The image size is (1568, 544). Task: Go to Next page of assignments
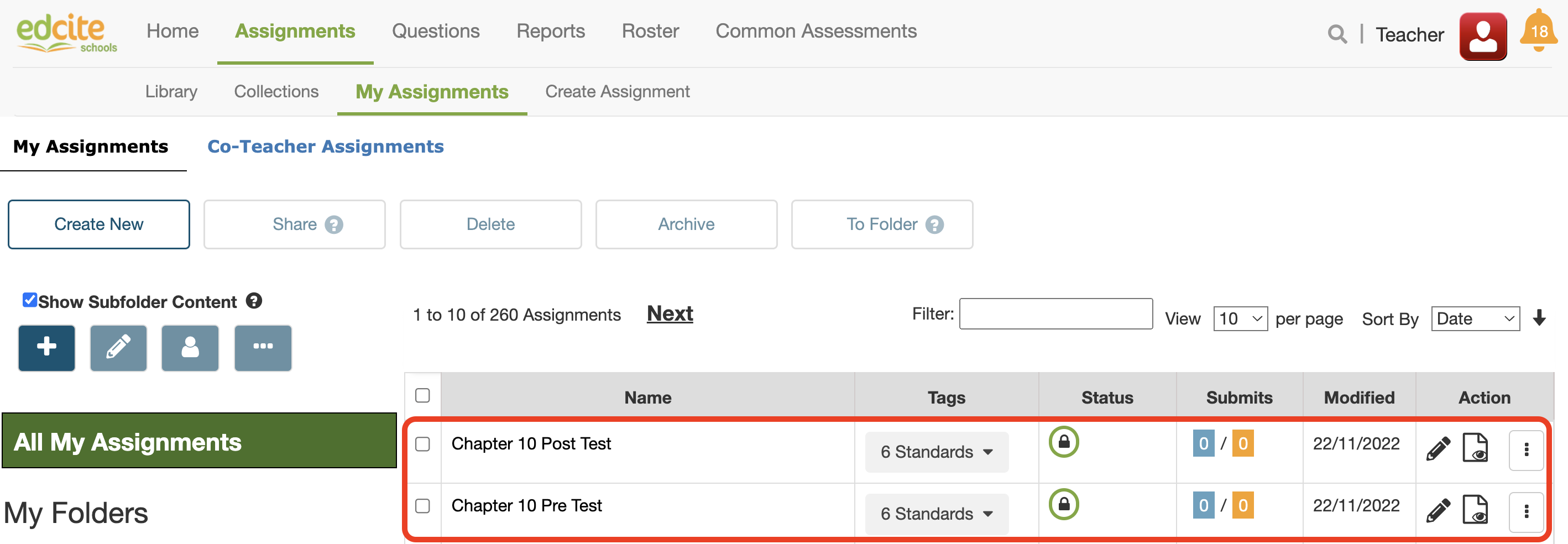click(670, 314)
